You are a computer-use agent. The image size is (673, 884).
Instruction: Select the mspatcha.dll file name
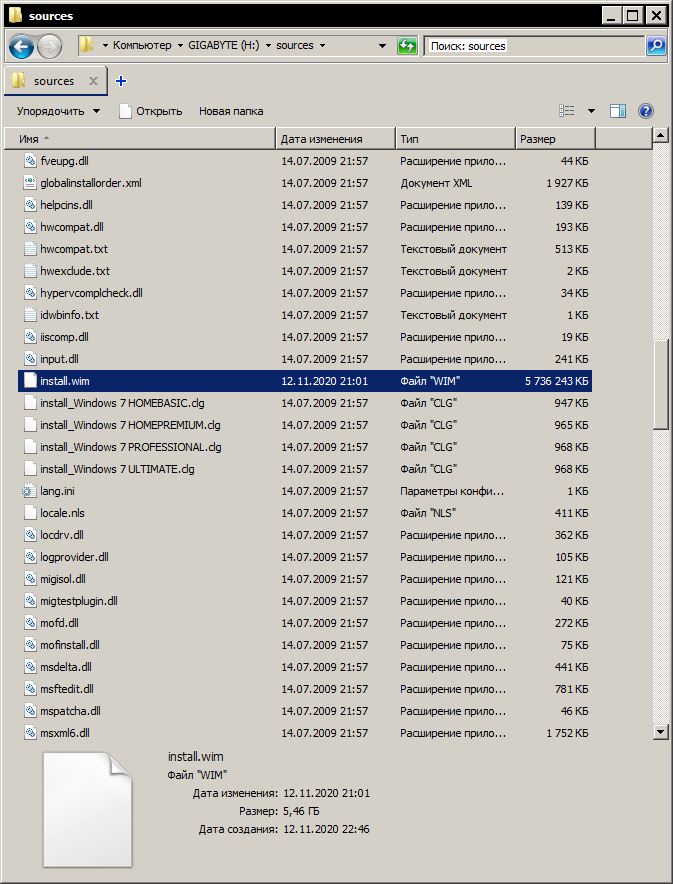coord(70,711)
